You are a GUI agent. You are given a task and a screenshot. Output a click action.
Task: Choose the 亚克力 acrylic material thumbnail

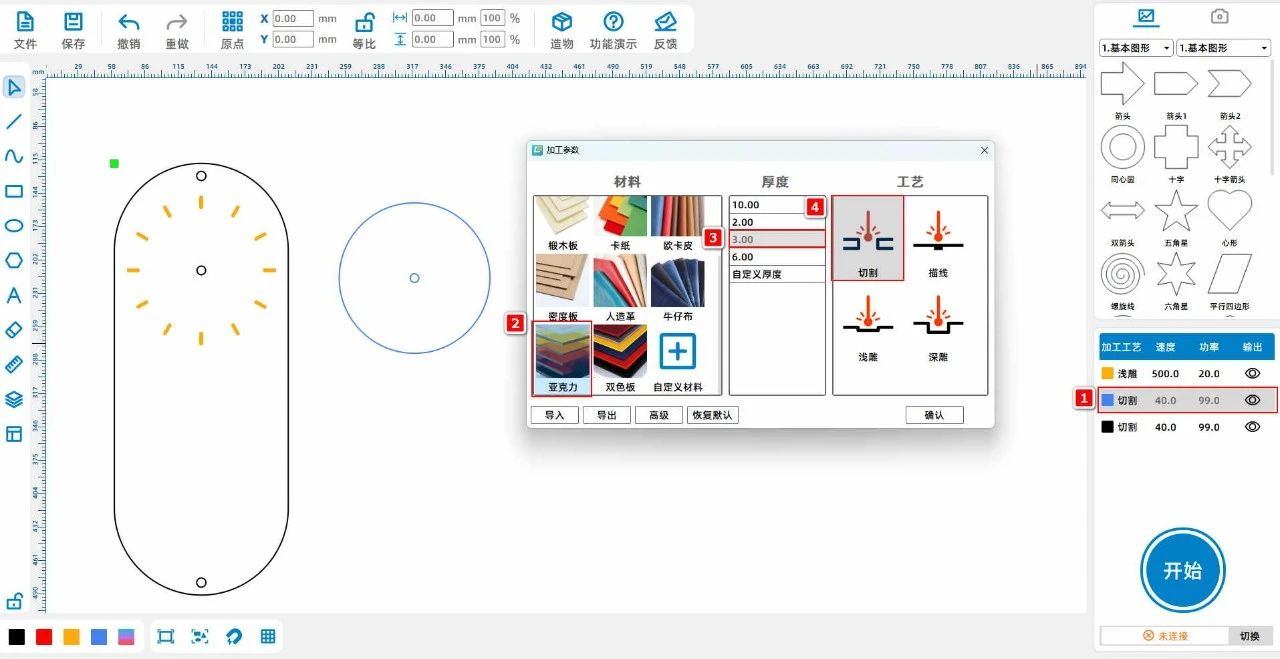pyautogui.click(x=562, y=355)
